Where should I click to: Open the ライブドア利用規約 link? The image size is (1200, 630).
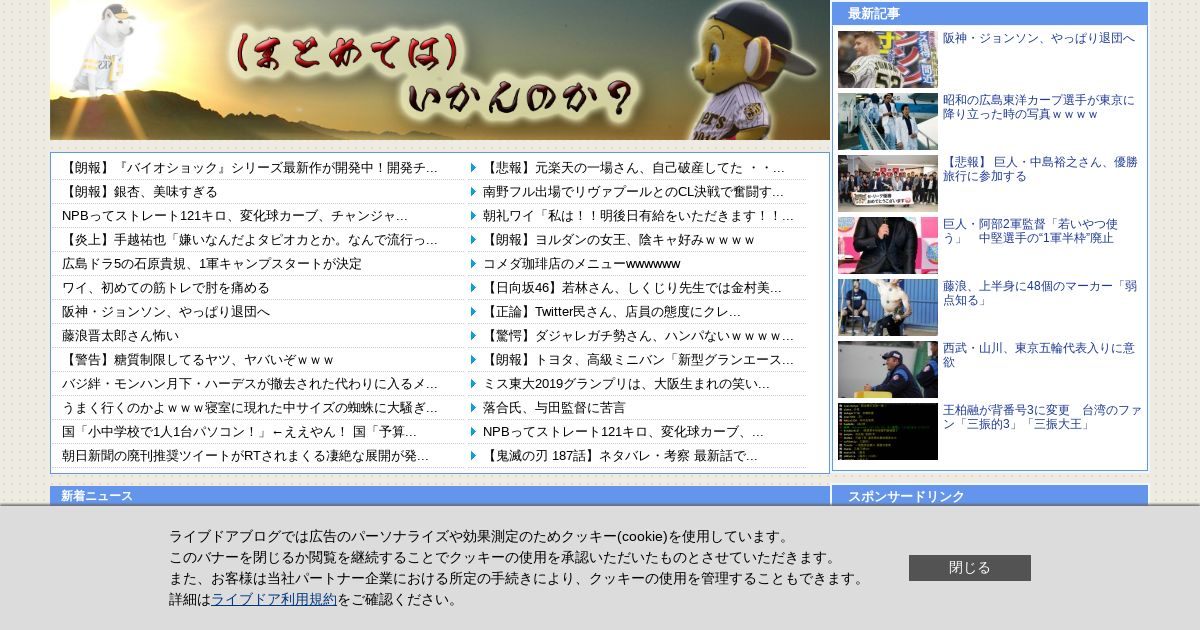pos(274,599)
